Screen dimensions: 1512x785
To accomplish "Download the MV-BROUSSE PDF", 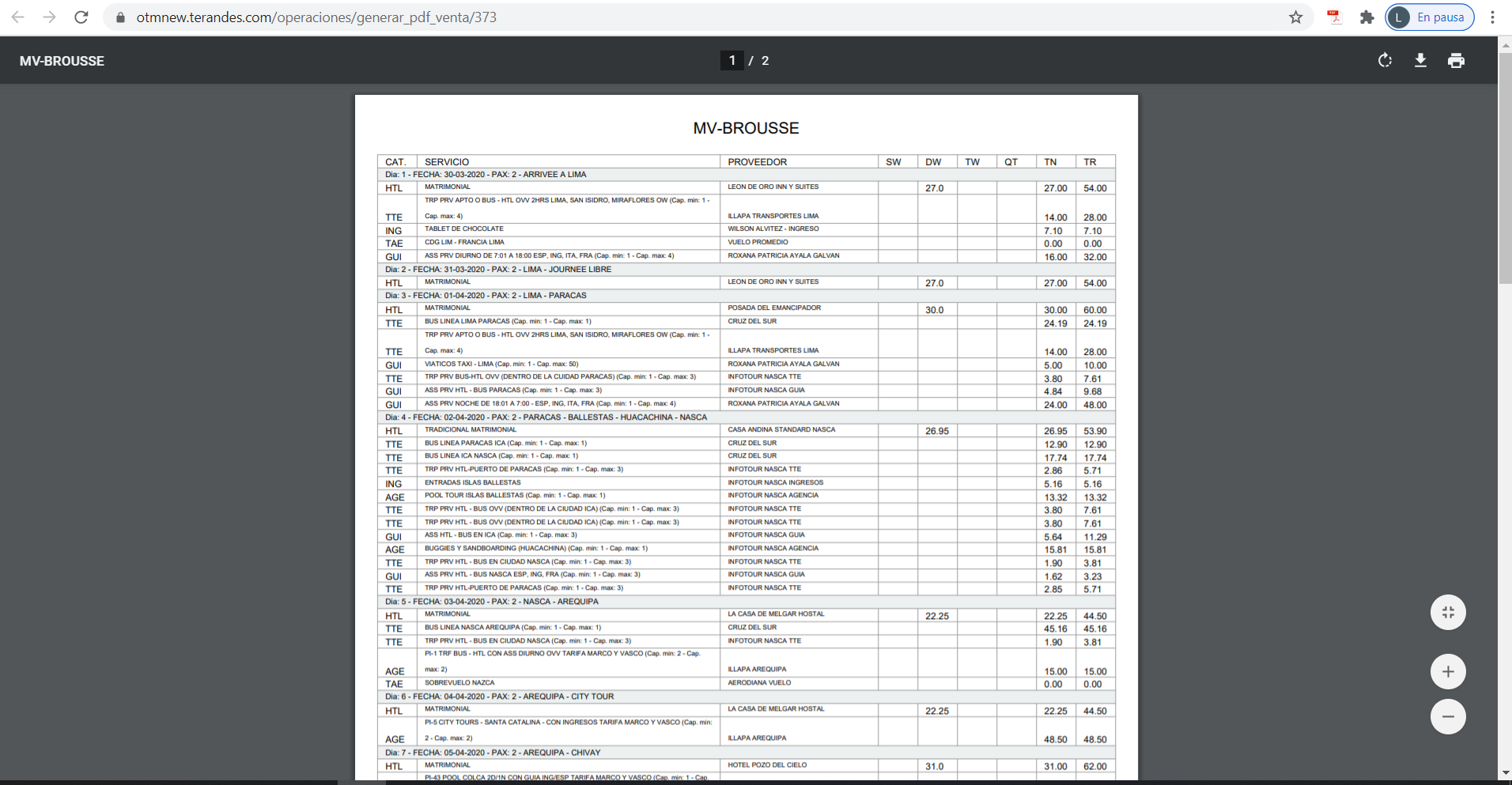I will pyautogui.click(x=1420, y=61).
